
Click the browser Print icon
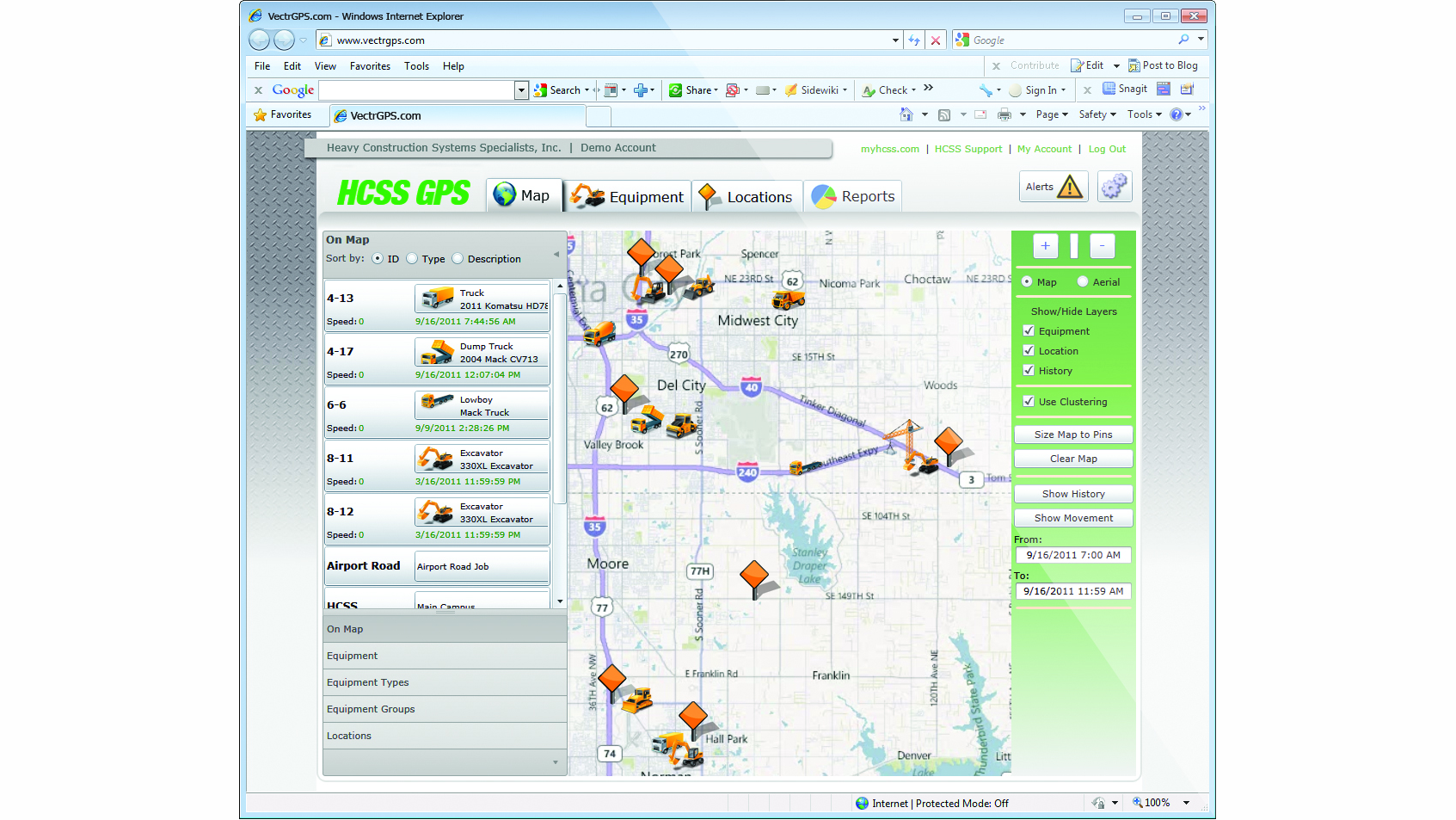click(1004, 114)
